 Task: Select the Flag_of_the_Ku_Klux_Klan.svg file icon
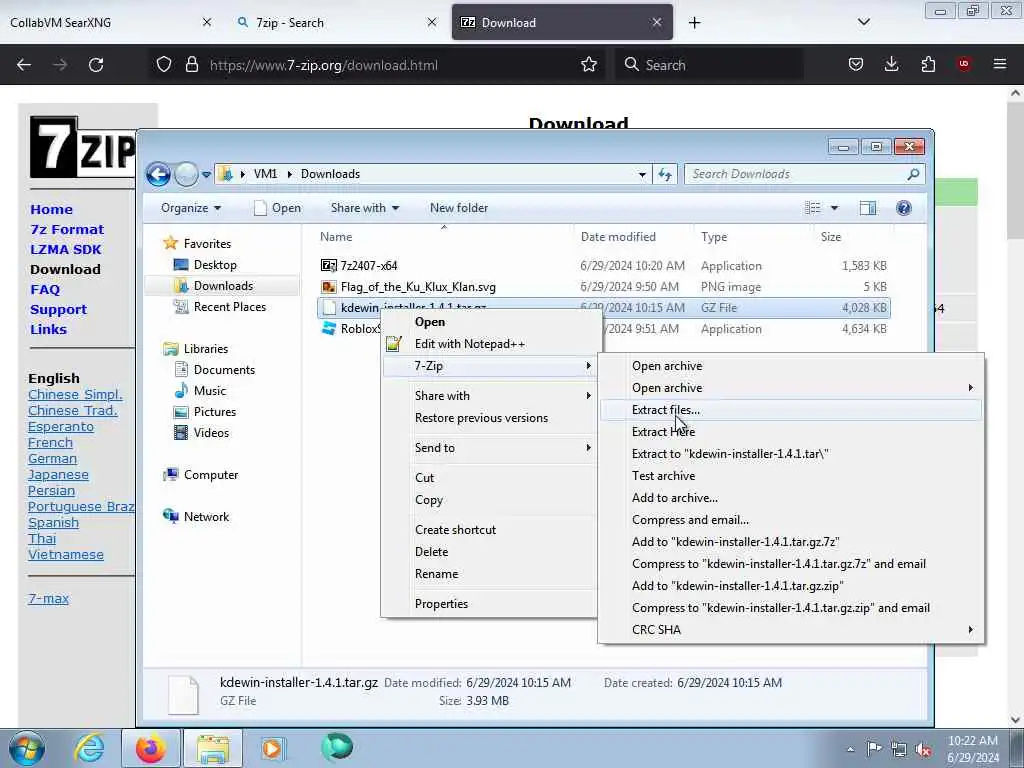pos(328,287)
